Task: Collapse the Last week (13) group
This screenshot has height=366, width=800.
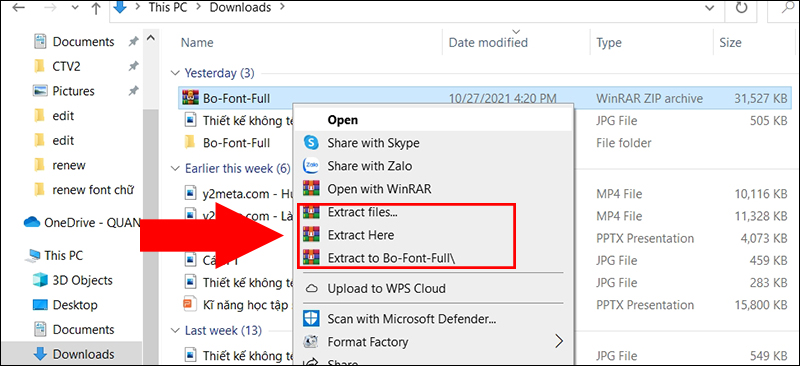Action: pos(176,330)
